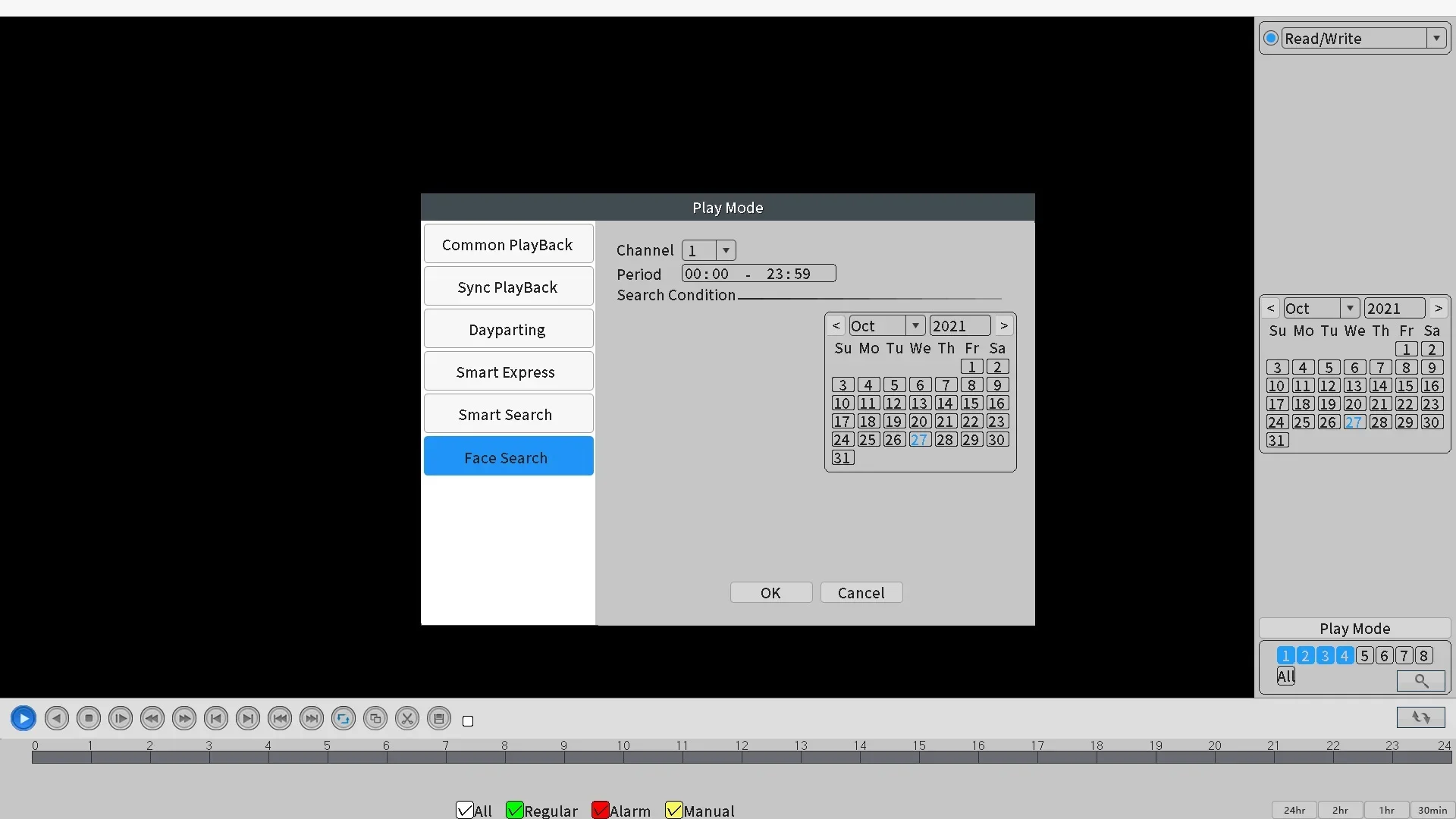This screenshot has height=819, width=1456.
Task: Switch to Common PlayBack mode
Action: 507,244
